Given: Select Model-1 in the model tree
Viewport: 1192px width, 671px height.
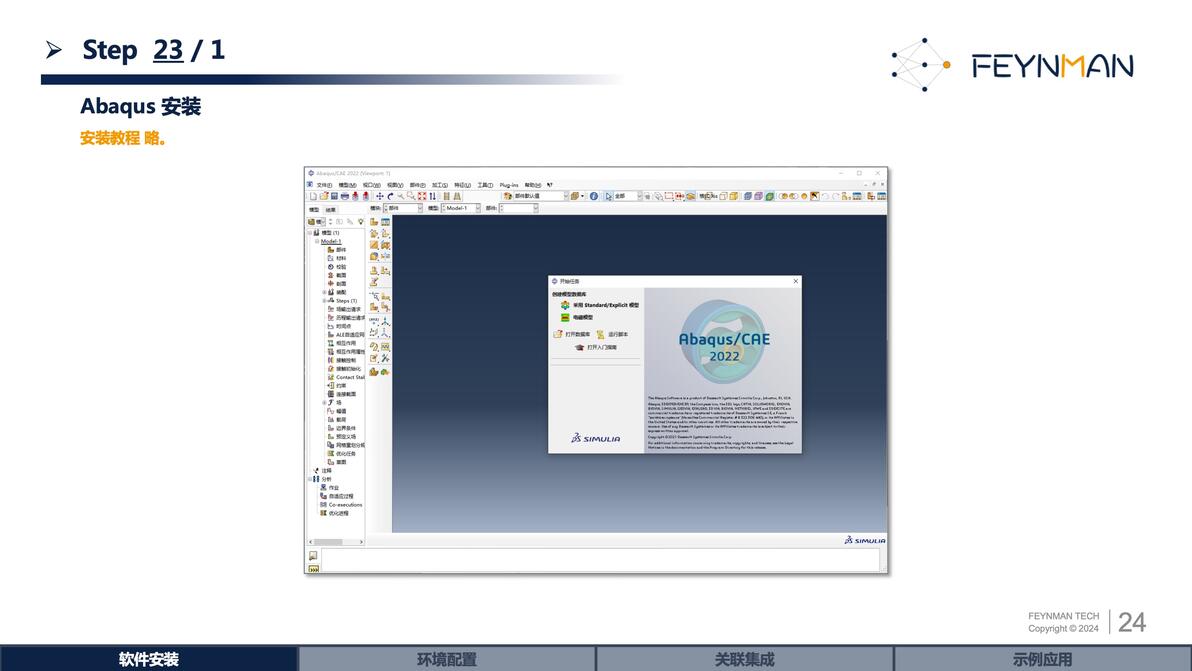Looking at the screenshot, I should coord(331,242).
